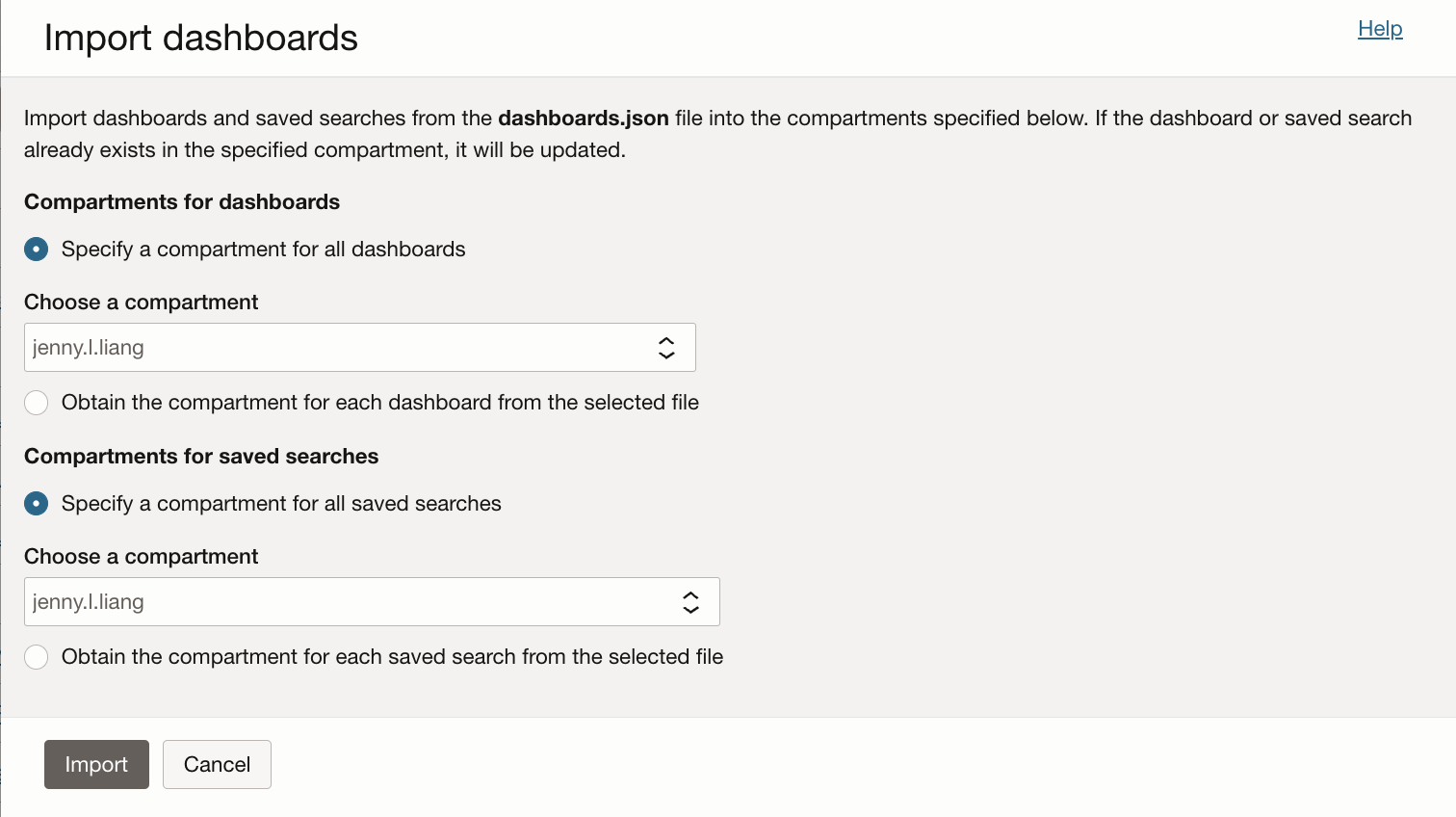Click the 'Specify a compartment for all saved searches' label text

281,504
